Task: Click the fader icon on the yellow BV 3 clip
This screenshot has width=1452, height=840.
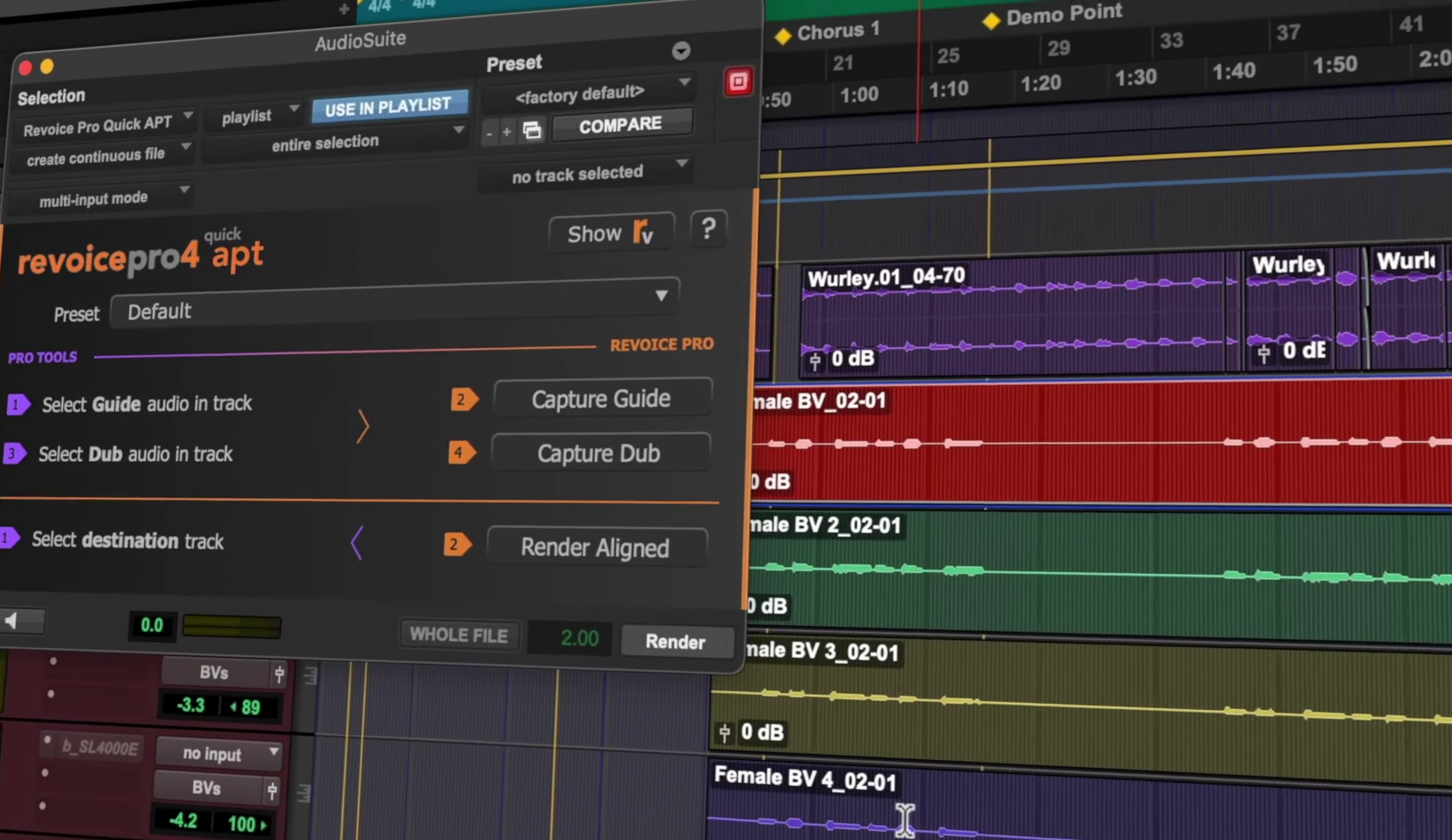Action: 725,732
